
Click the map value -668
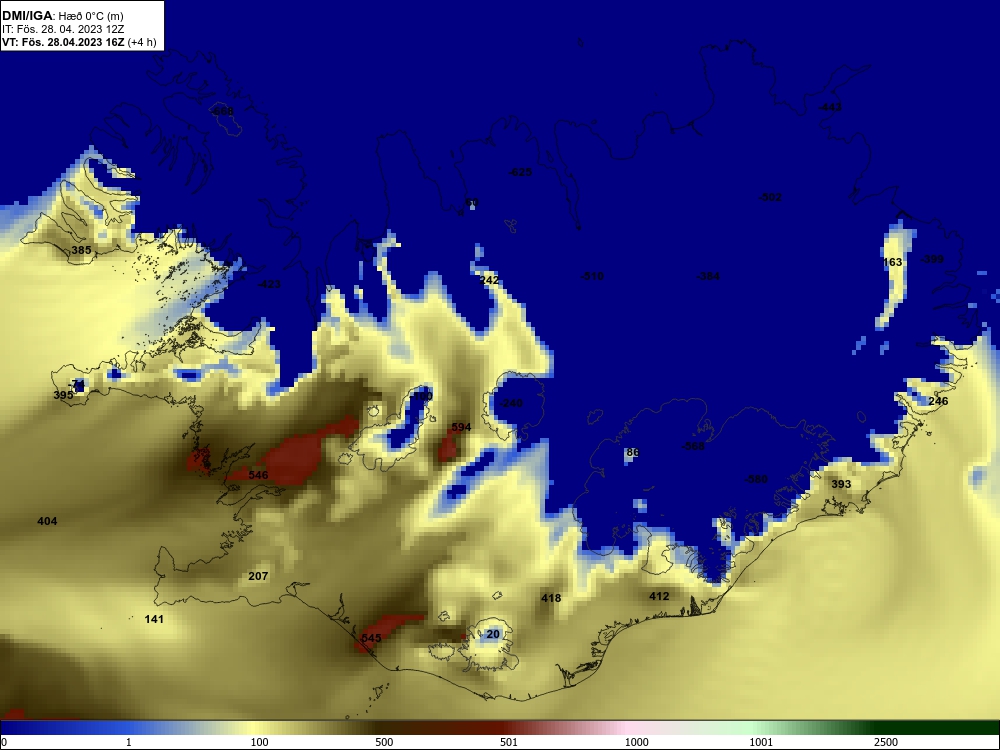(221, 112)
